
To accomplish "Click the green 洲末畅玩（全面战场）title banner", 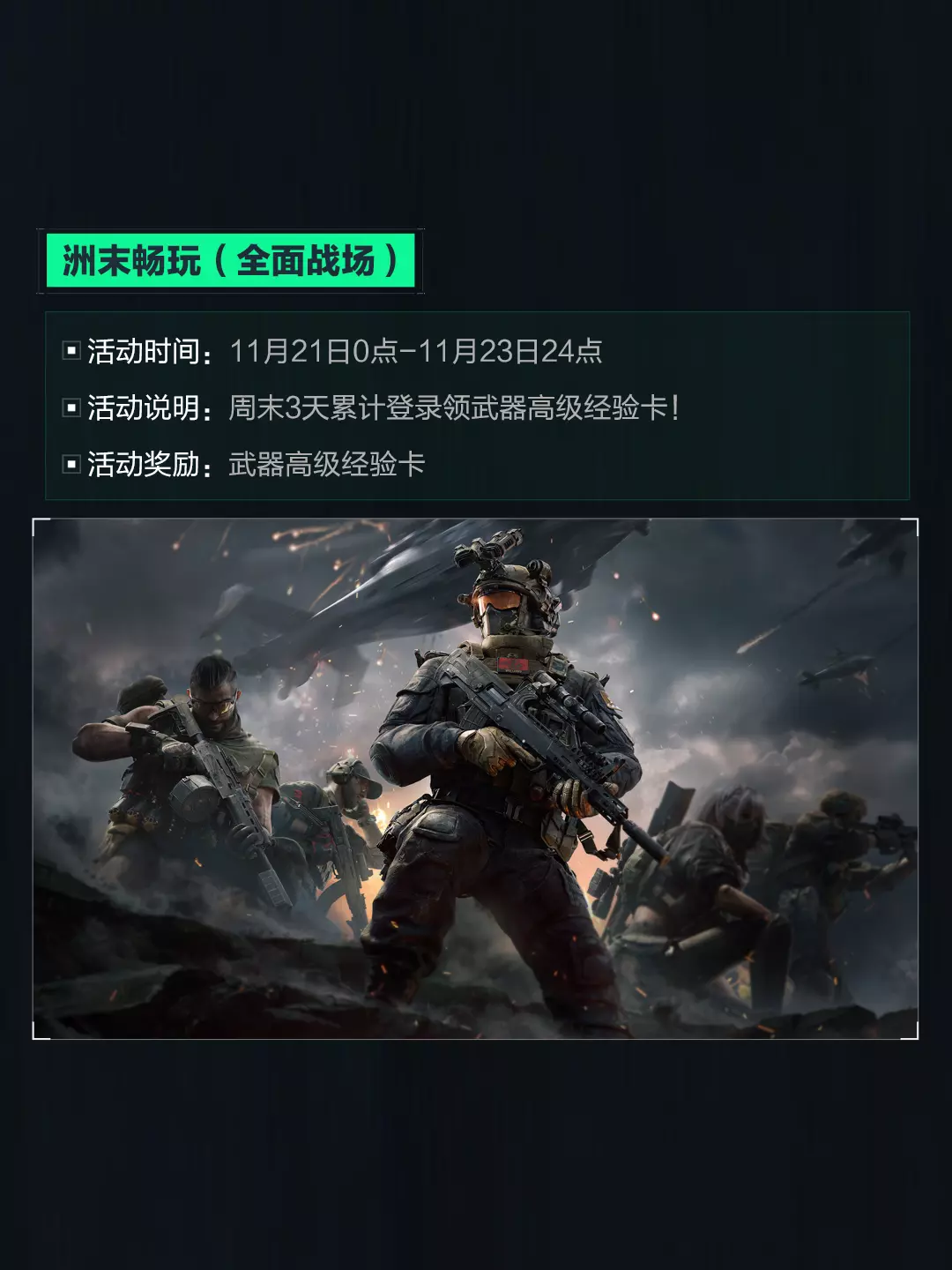I will pyautogui.click(x=230, y=261).
